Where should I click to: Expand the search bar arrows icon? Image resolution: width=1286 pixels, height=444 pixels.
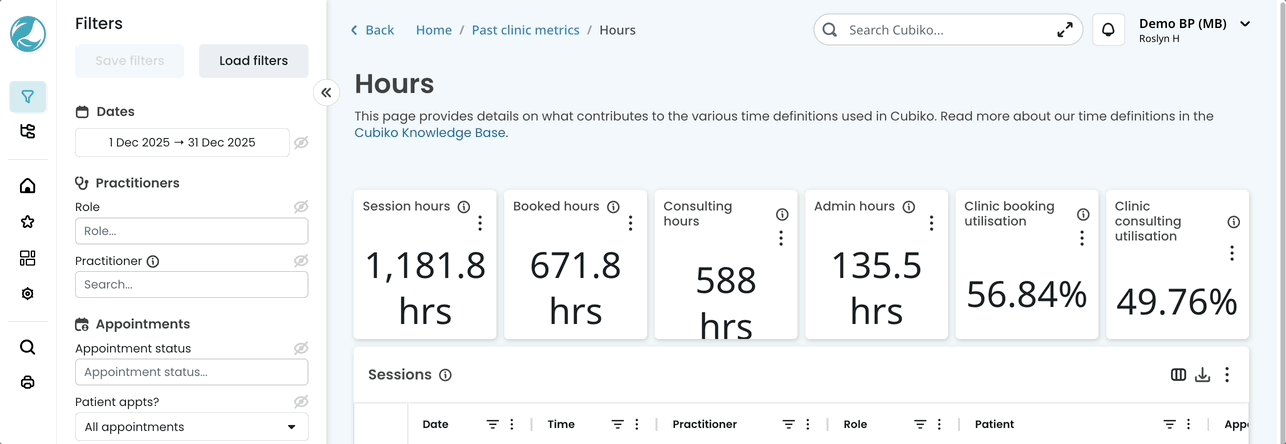pos(1065,30)
